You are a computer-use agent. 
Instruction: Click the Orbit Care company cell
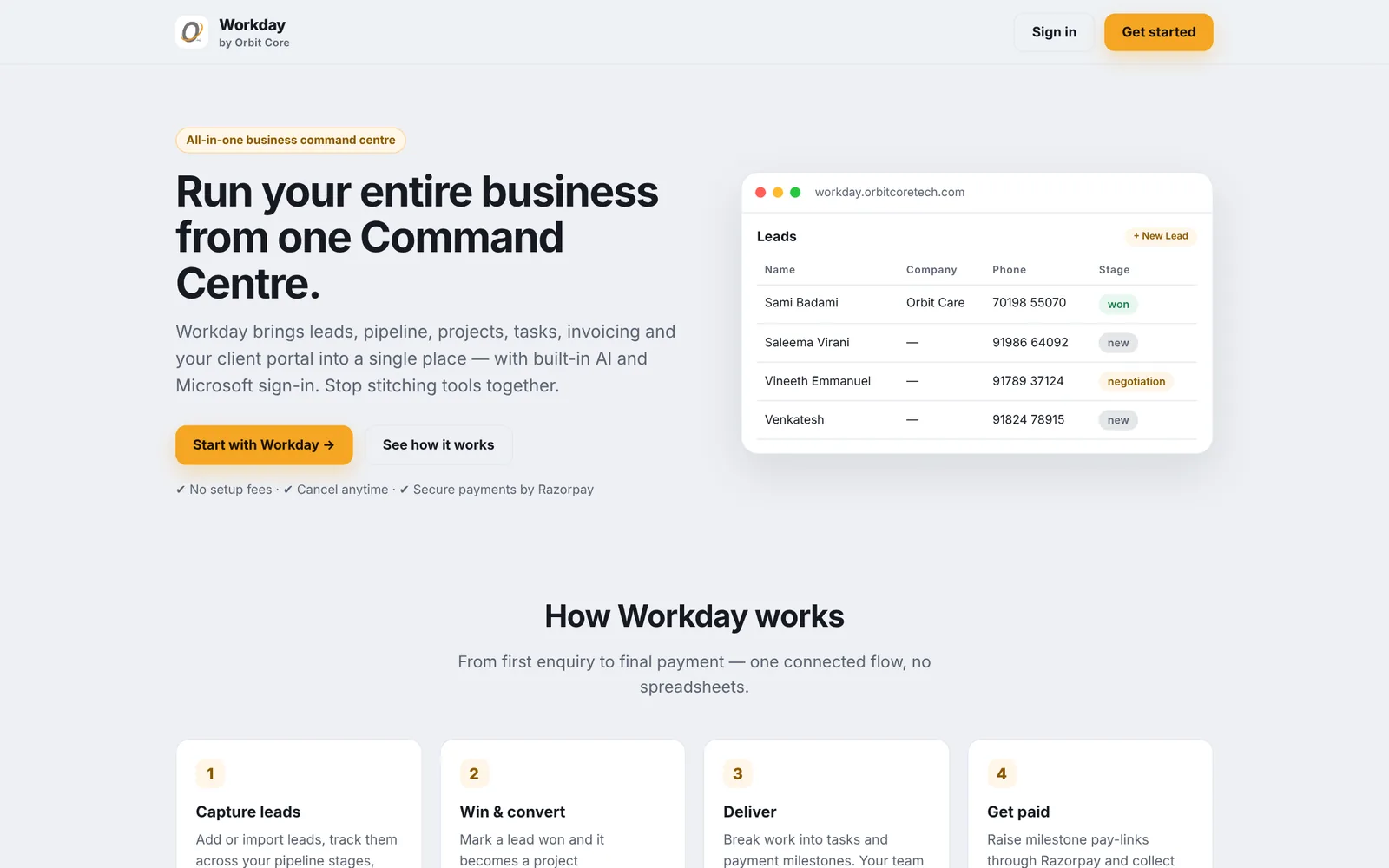click(x=935, y=303)
